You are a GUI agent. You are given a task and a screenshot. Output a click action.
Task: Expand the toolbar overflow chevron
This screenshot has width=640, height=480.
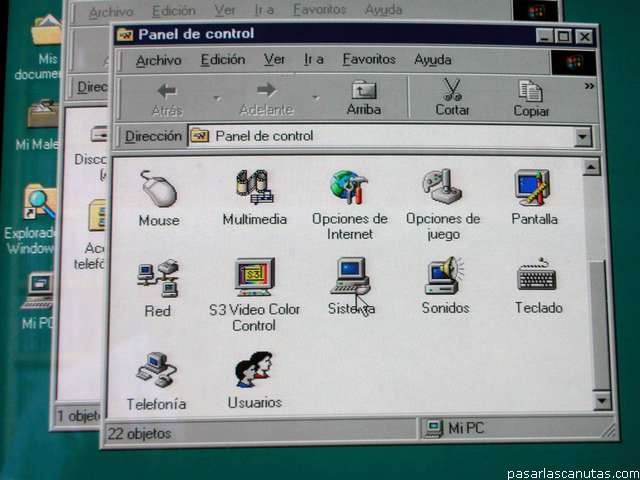589,87
